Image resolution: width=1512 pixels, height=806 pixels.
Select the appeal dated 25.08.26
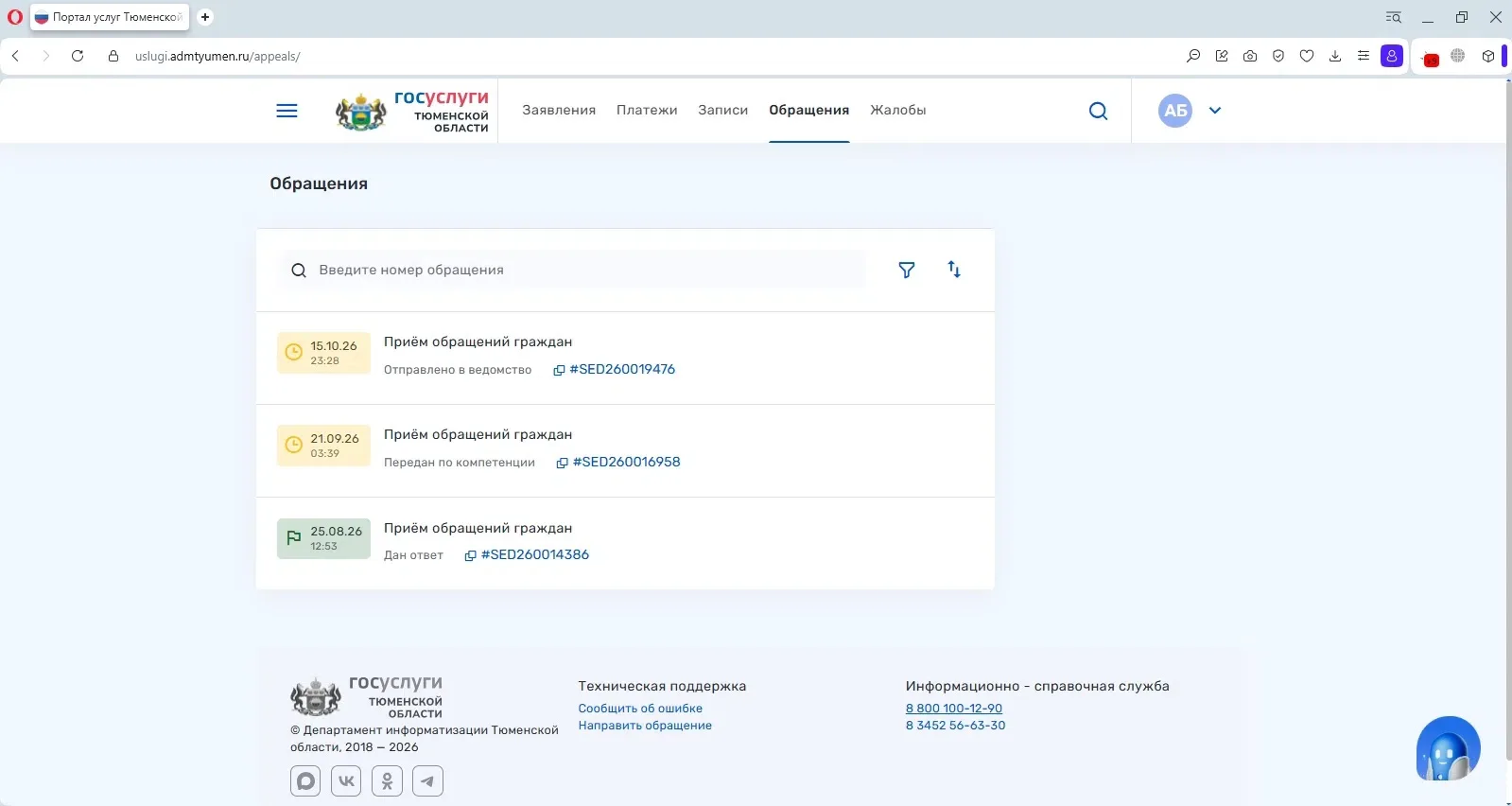click(x=625, y=543)
